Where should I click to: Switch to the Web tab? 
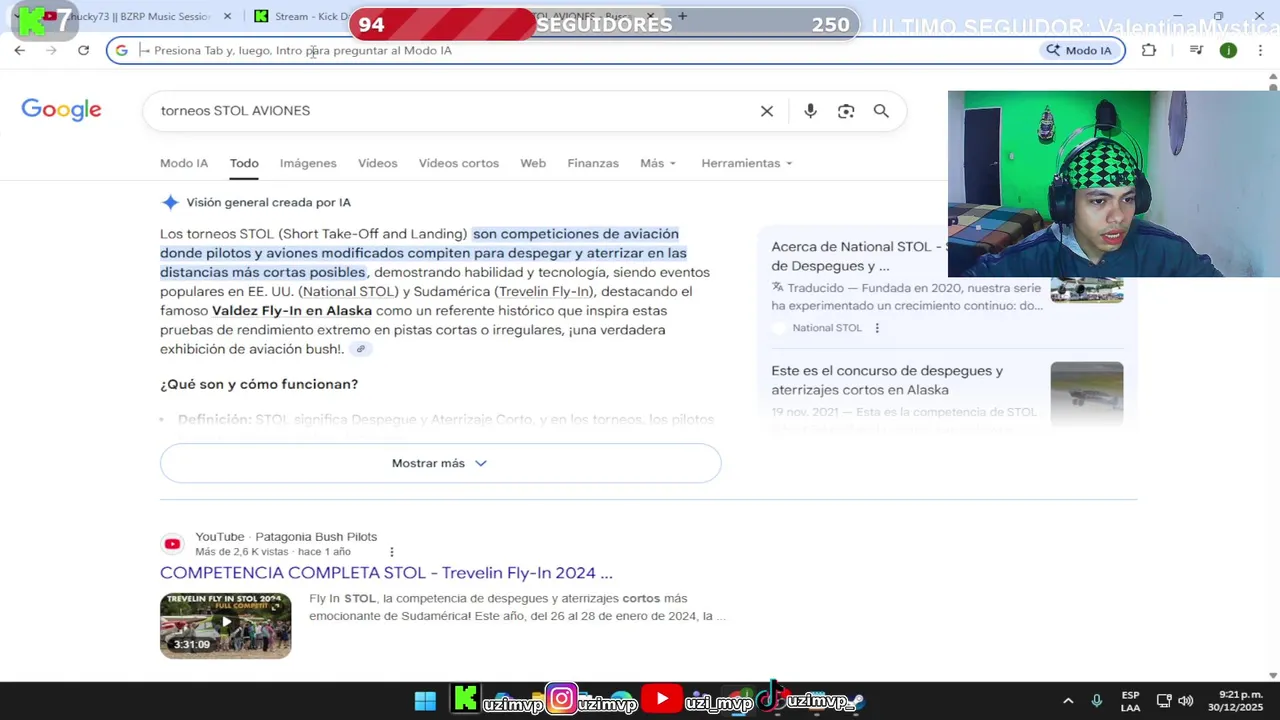tap(533, 163)
